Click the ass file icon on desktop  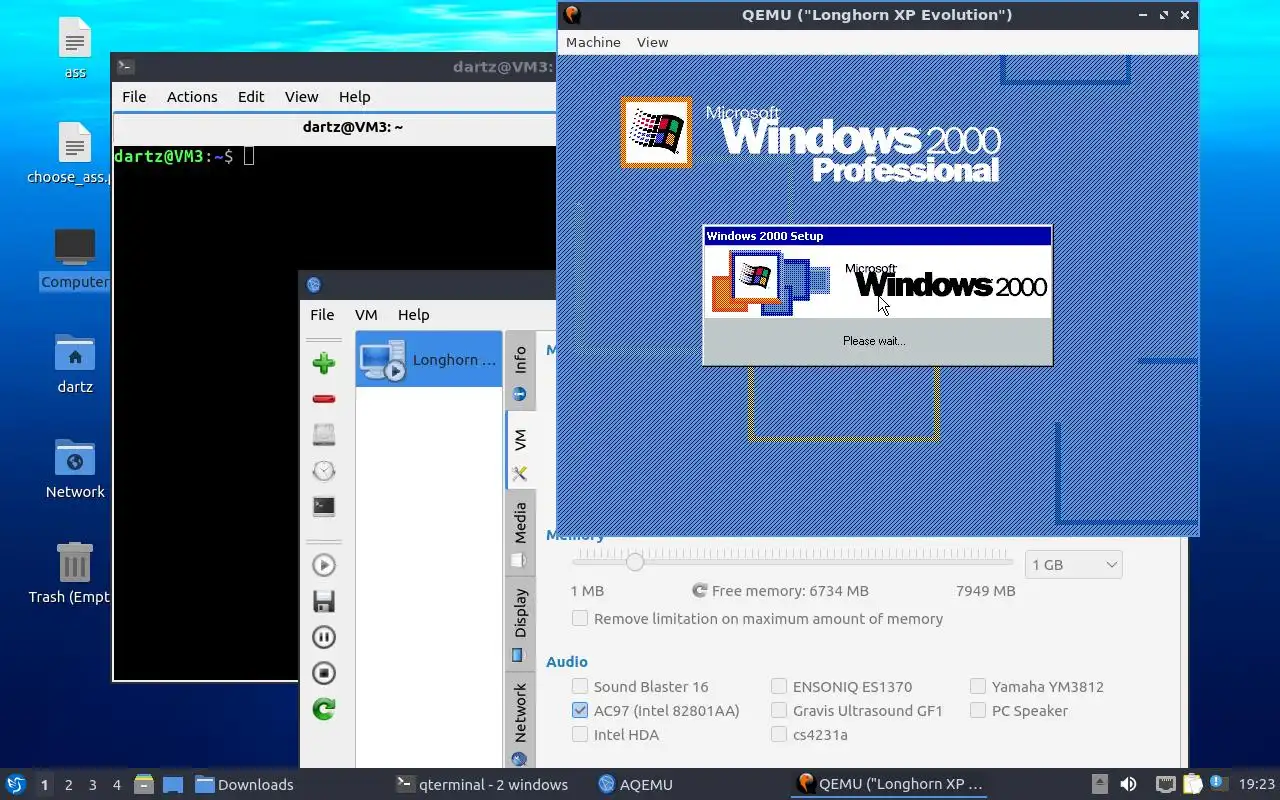tap(75, 40)
